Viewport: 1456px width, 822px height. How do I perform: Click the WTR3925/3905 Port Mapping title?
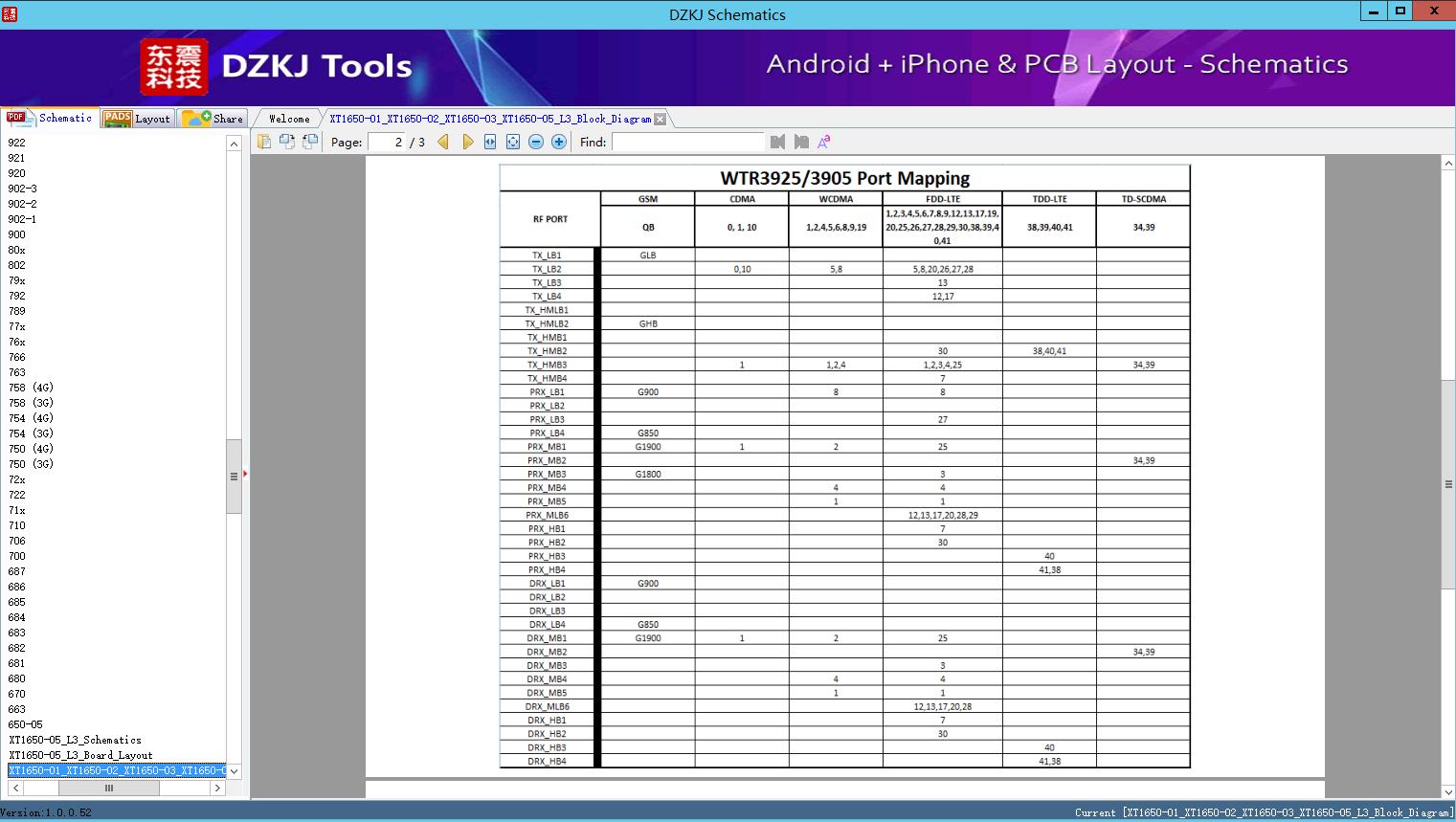844,178
